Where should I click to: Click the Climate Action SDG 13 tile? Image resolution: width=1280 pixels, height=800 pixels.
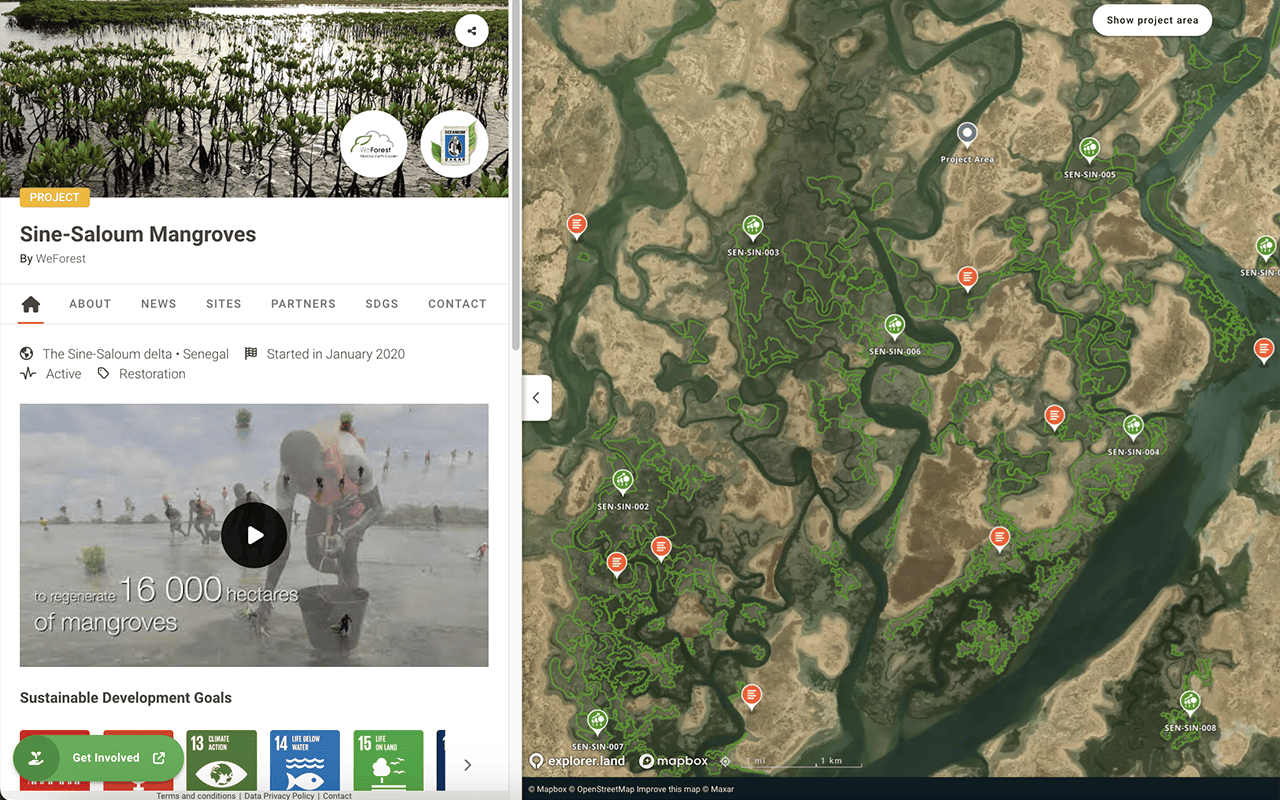(x=221, y=760)
